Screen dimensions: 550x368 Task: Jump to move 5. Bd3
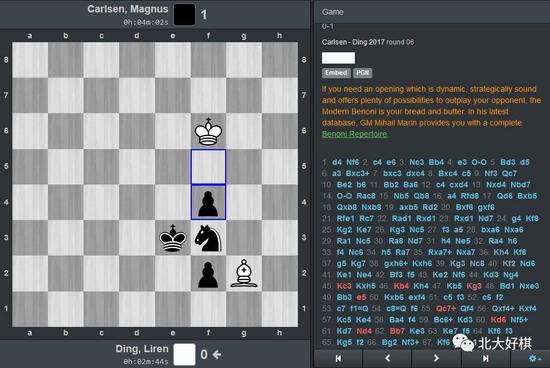pos(508,162)
